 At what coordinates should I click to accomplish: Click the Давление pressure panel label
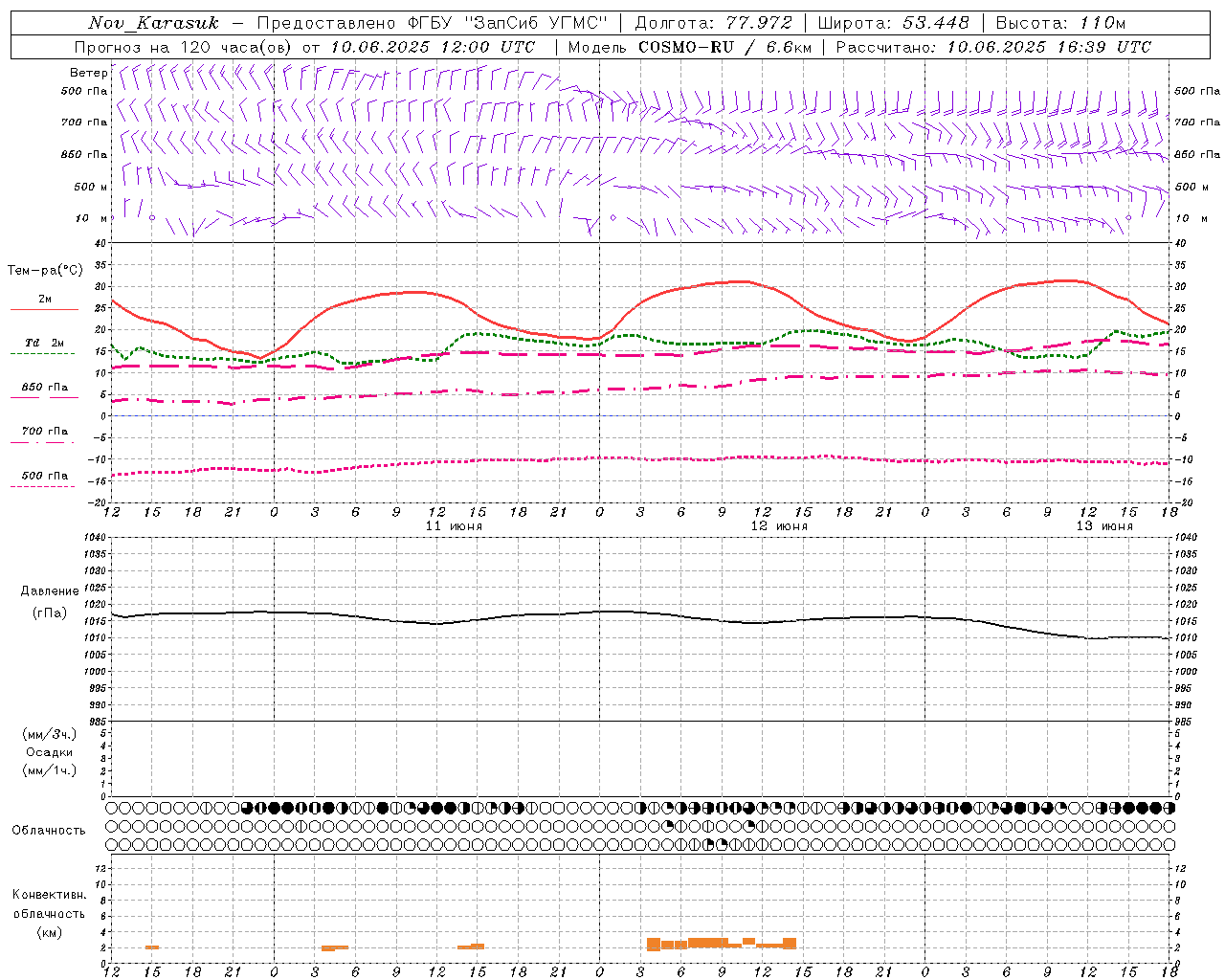[50, 591]
